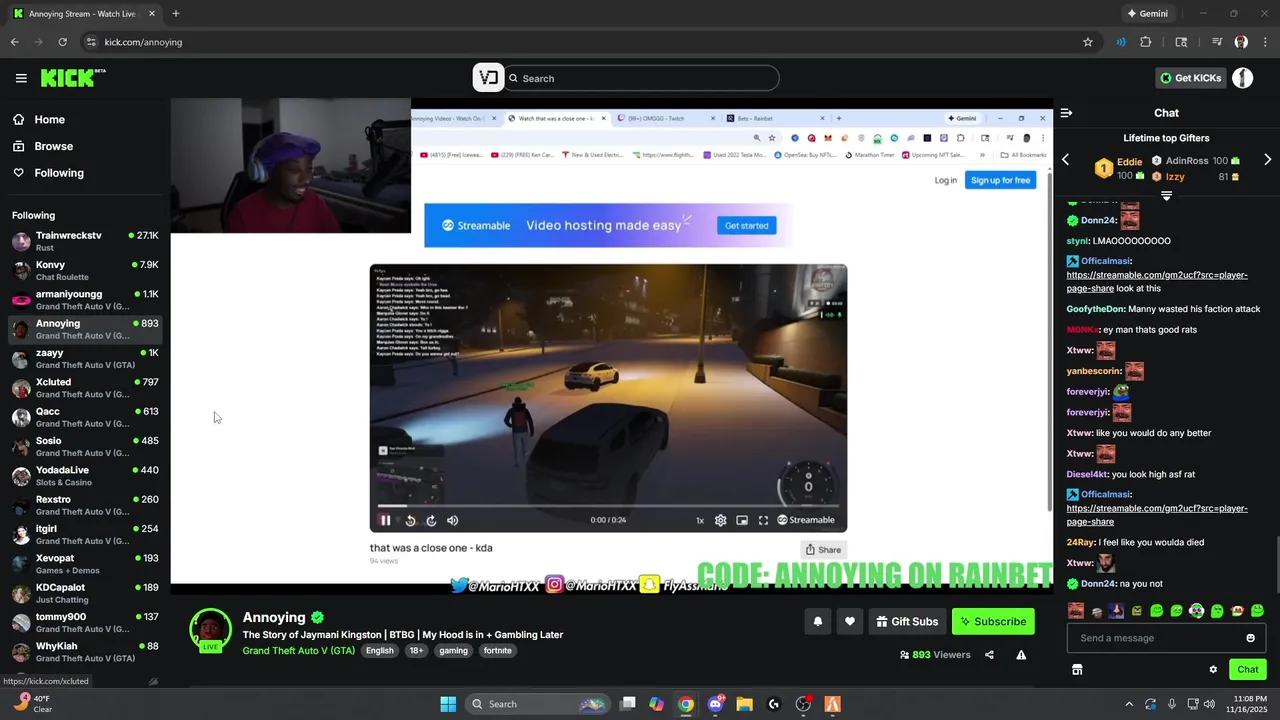Click the Share button under video
Image resolution: width=1280 pixels, height=720 pixels.
[823, 549]
